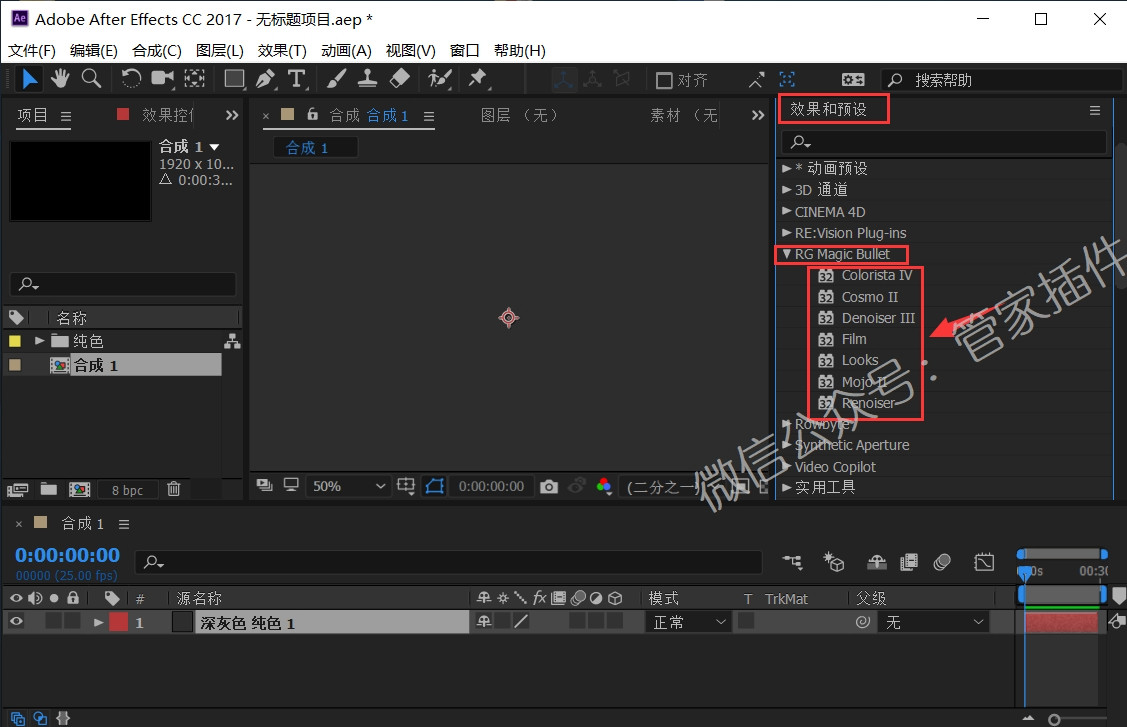Open the 编辑(E) menu
Image resolution: width=1127 pixels, height=727 pixels.
click(x=93, y=50)
